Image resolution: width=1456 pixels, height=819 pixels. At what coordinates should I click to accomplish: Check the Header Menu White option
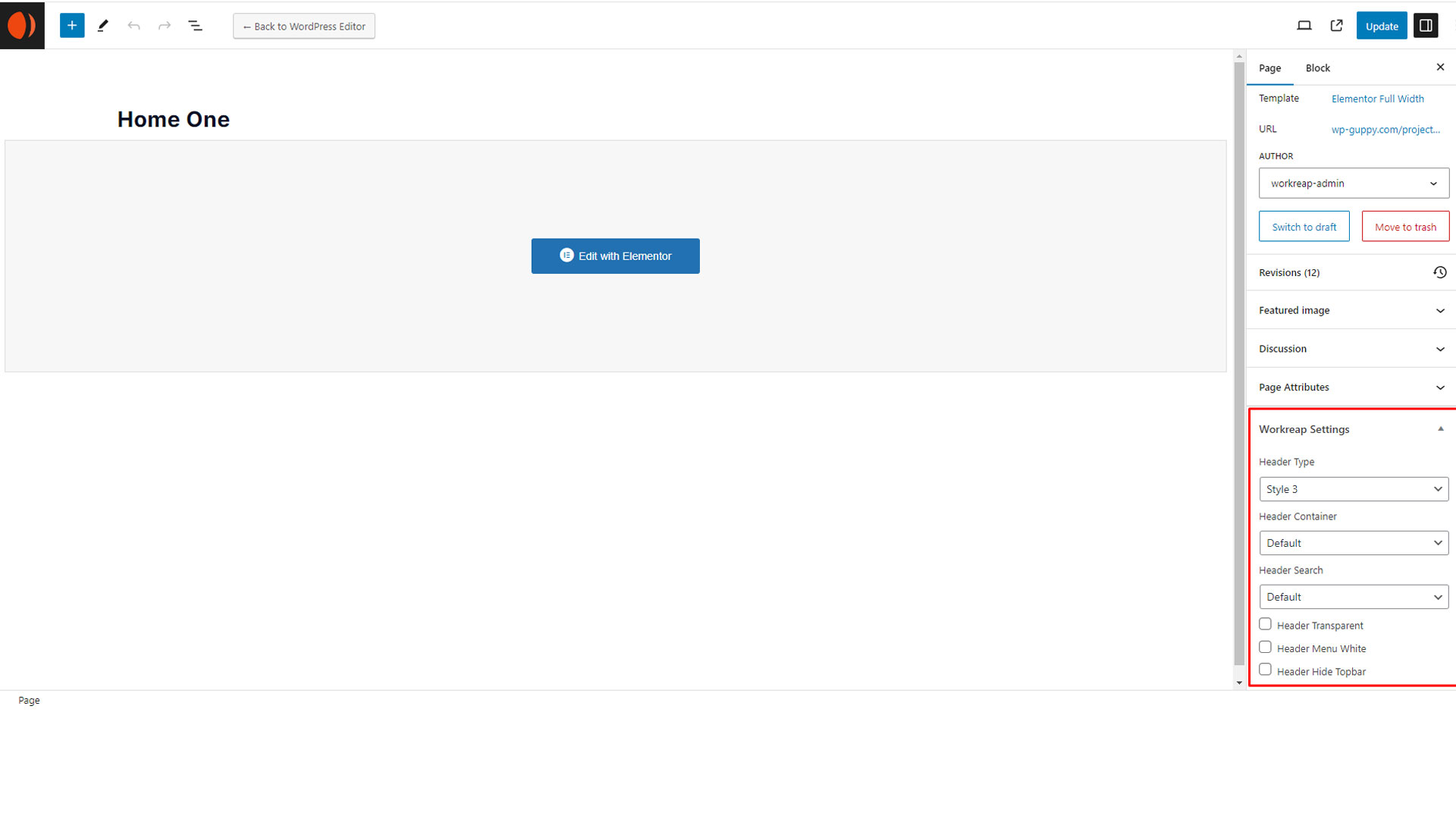[1265, 648]
